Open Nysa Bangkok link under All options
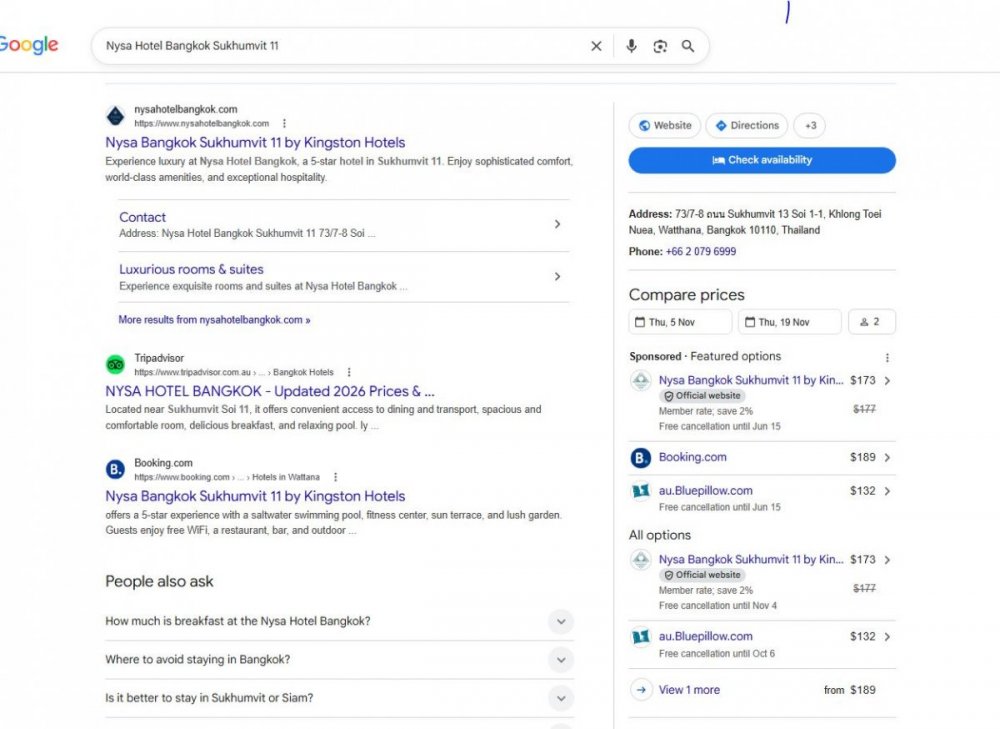 (x=751, y=559)
